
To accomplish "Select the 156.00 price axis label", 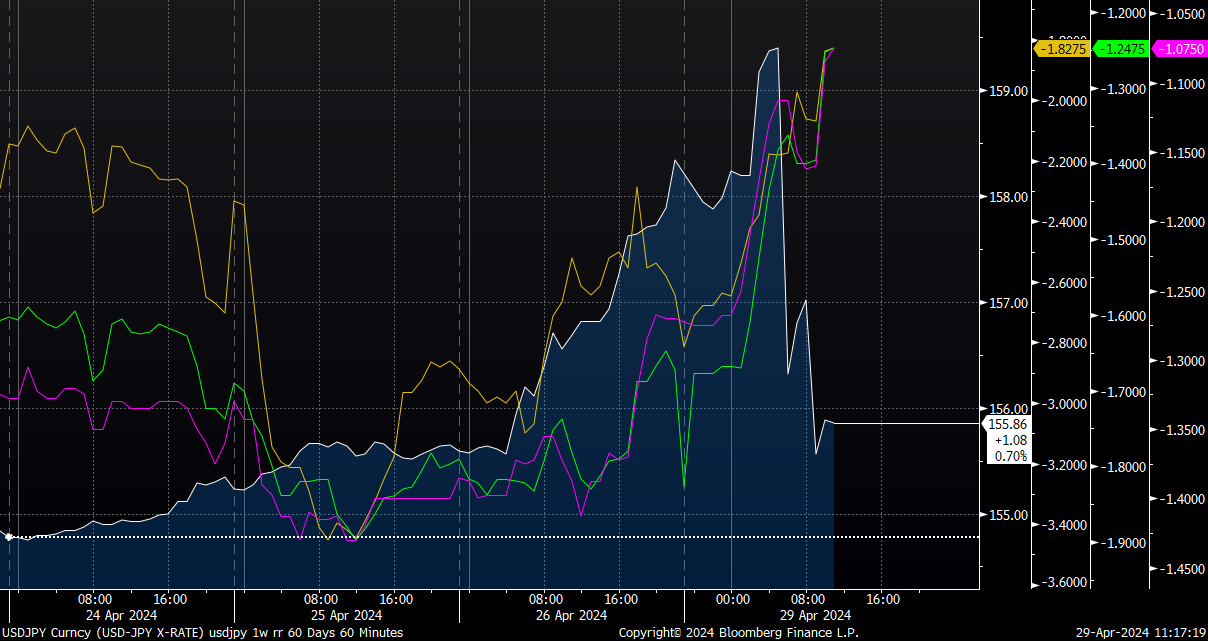I will (x=1008, y=408).
